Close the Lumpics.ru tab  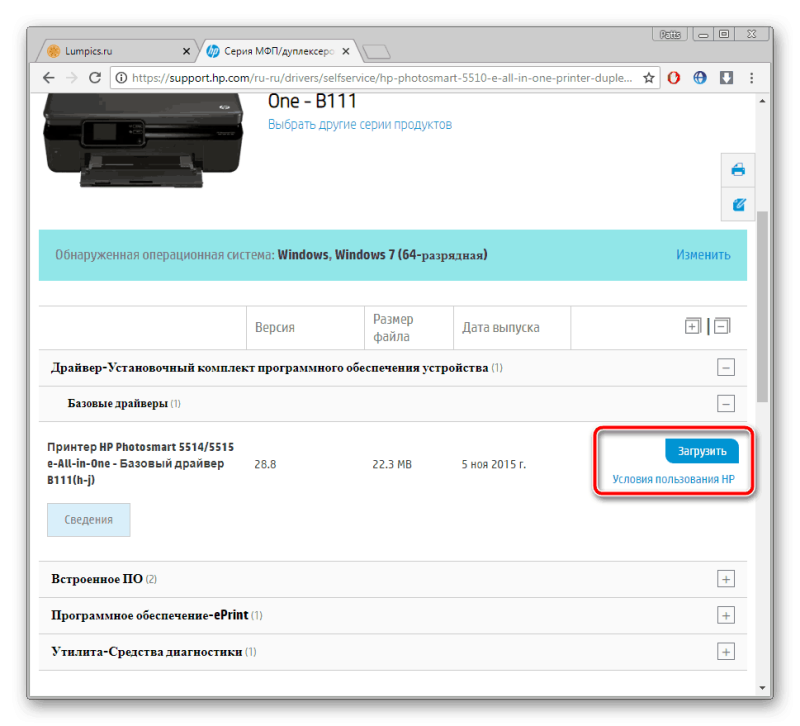click(186, 51)
